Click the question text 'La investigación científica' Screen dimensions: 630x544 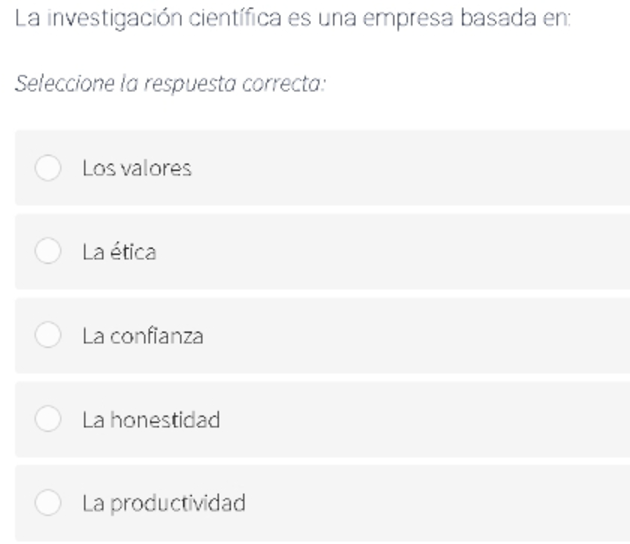(x=148, y=18)
